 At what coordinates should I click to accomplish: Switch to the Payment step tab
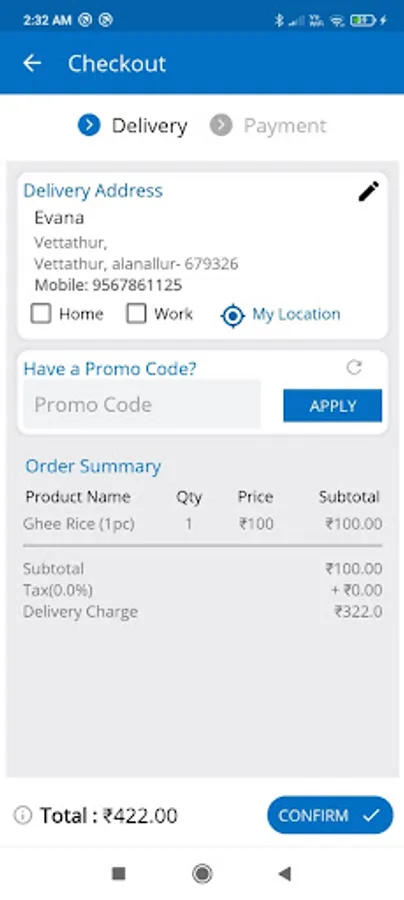(268, 126)
